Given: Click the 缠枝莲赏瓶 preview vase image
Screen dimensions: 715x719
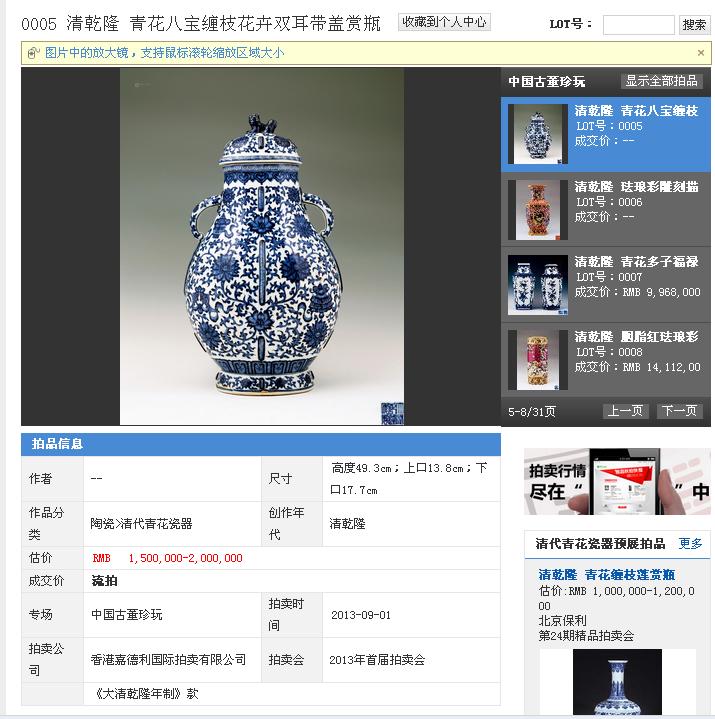Looking at the screenshot, I should tap(617, 682).
